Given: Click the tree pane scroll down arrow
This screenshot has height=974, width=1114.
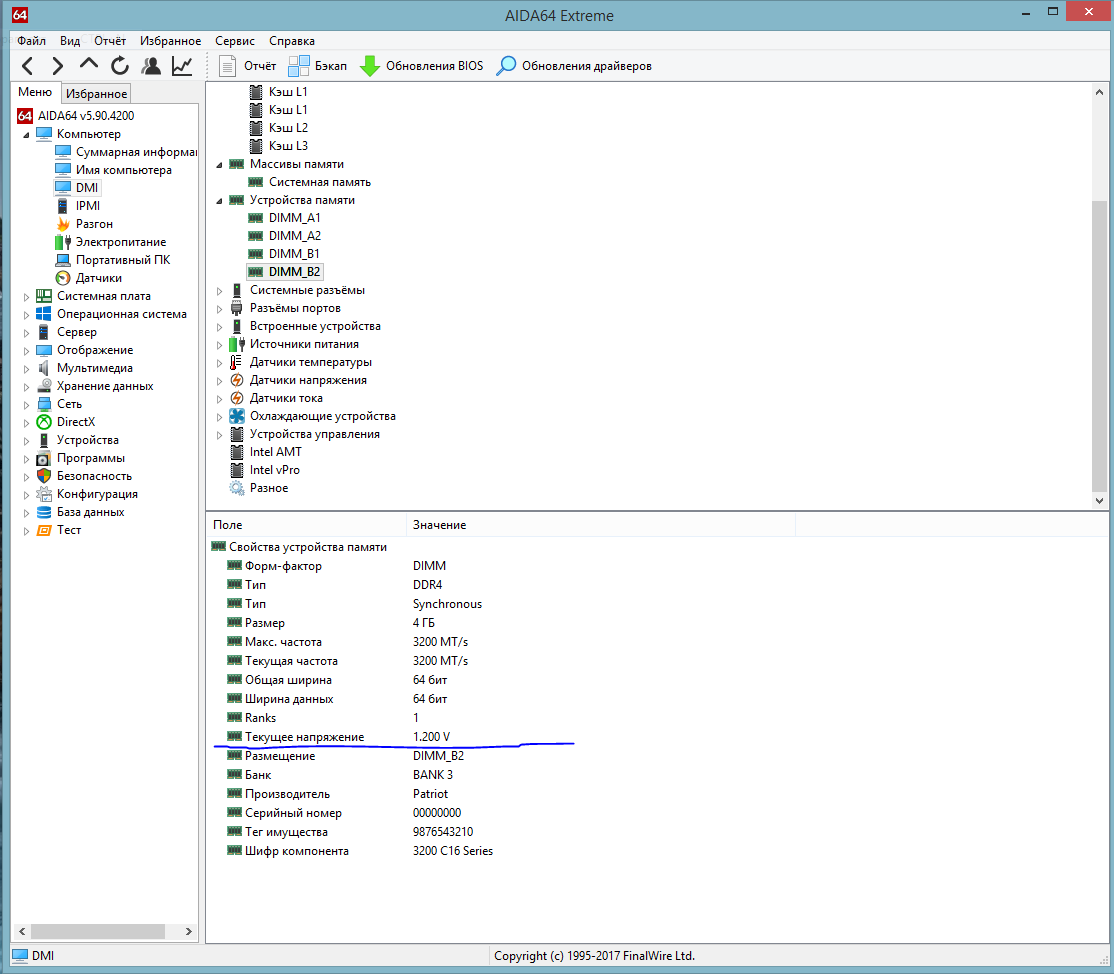Looking at the screenshot, I should 1099,500.
